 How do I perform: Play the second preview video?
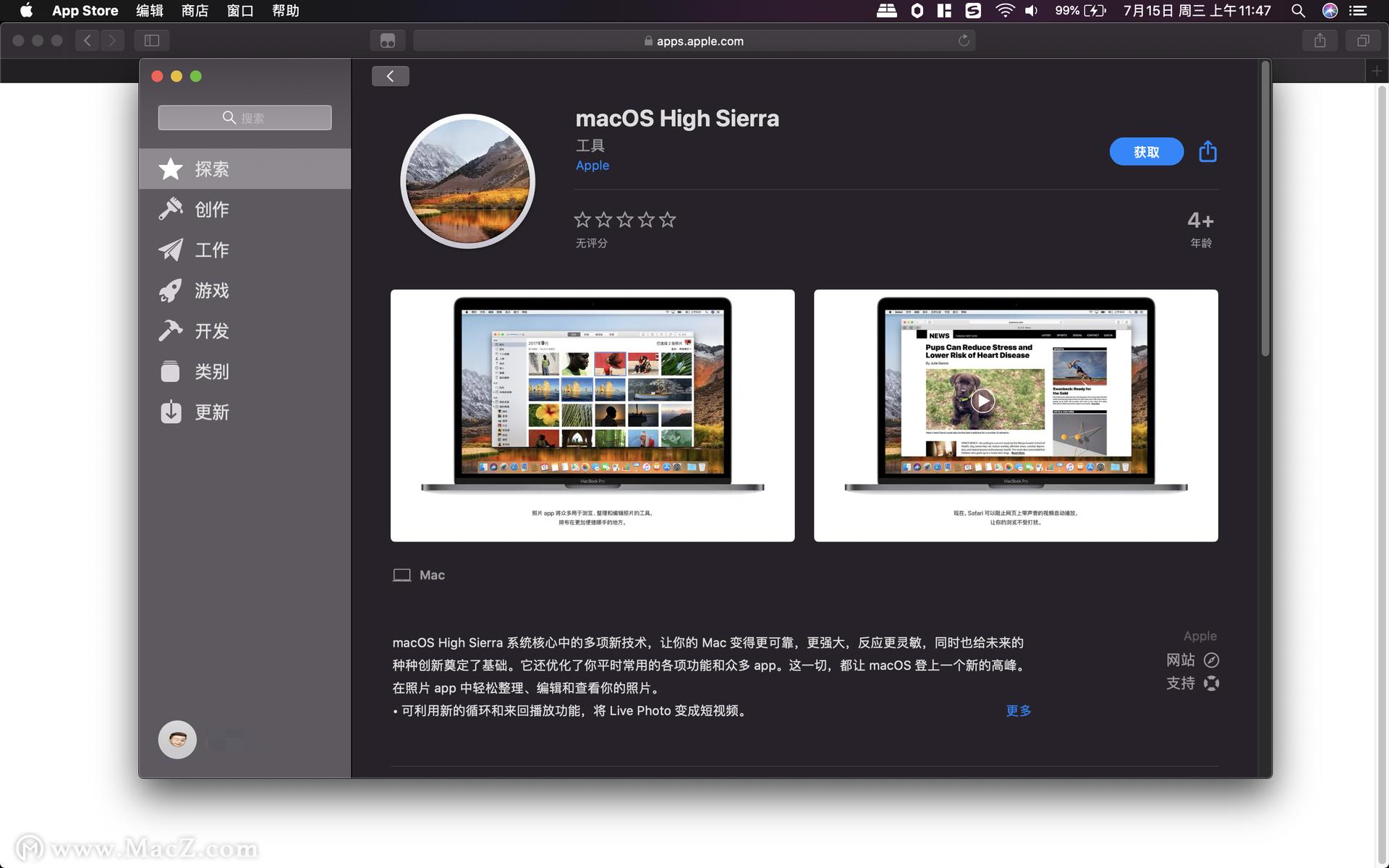click(982, 400)
